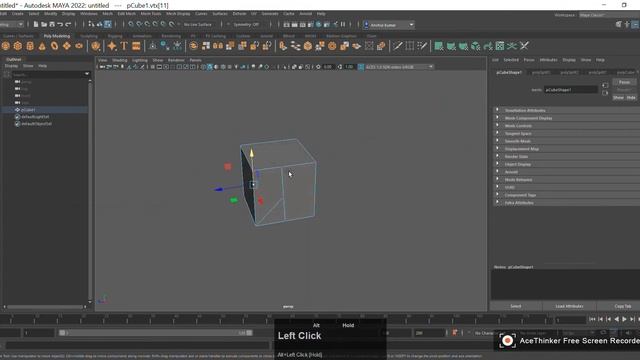The image size is (640, 360).
Task: Open the polySplit1 attribute tab
Action: click(x=541, y=73)
